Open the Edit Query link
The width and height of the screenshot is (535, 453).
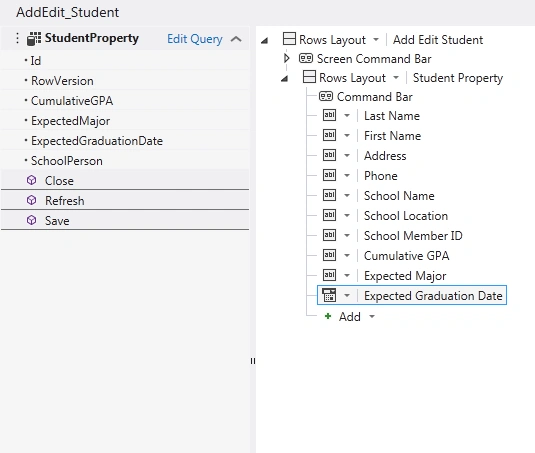194,39
